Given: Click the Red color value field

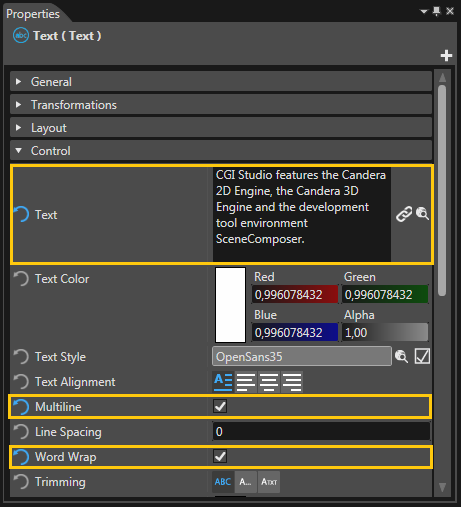Looking at the screenshot, I should click(x=295, y=294).
